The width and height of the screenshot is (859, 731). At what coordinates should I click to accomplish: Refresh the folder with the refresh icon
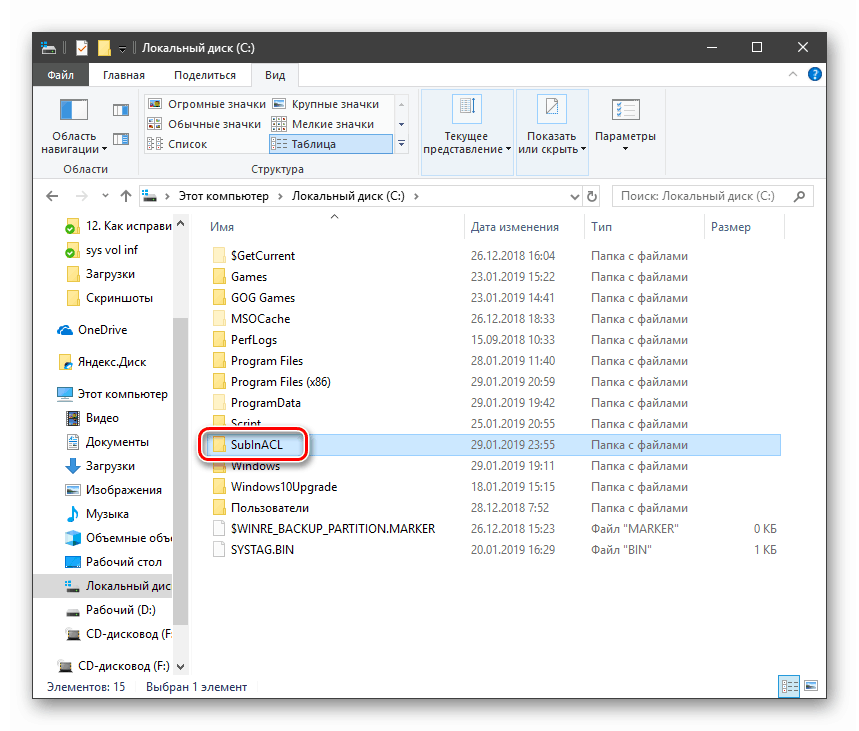click(x=594, y=196)
